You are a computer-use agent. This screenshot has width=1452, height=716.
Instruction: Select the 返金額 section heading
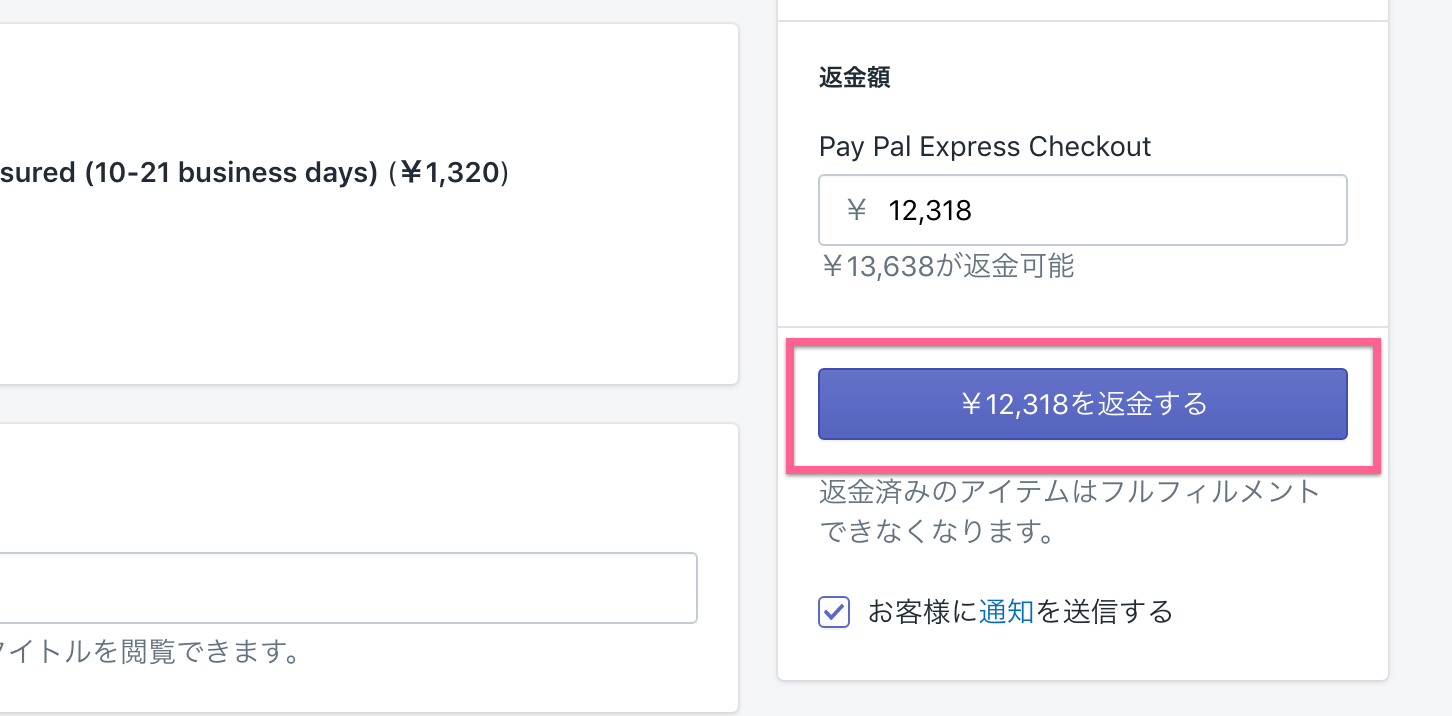pyautogui.click(x=854, y=78)
